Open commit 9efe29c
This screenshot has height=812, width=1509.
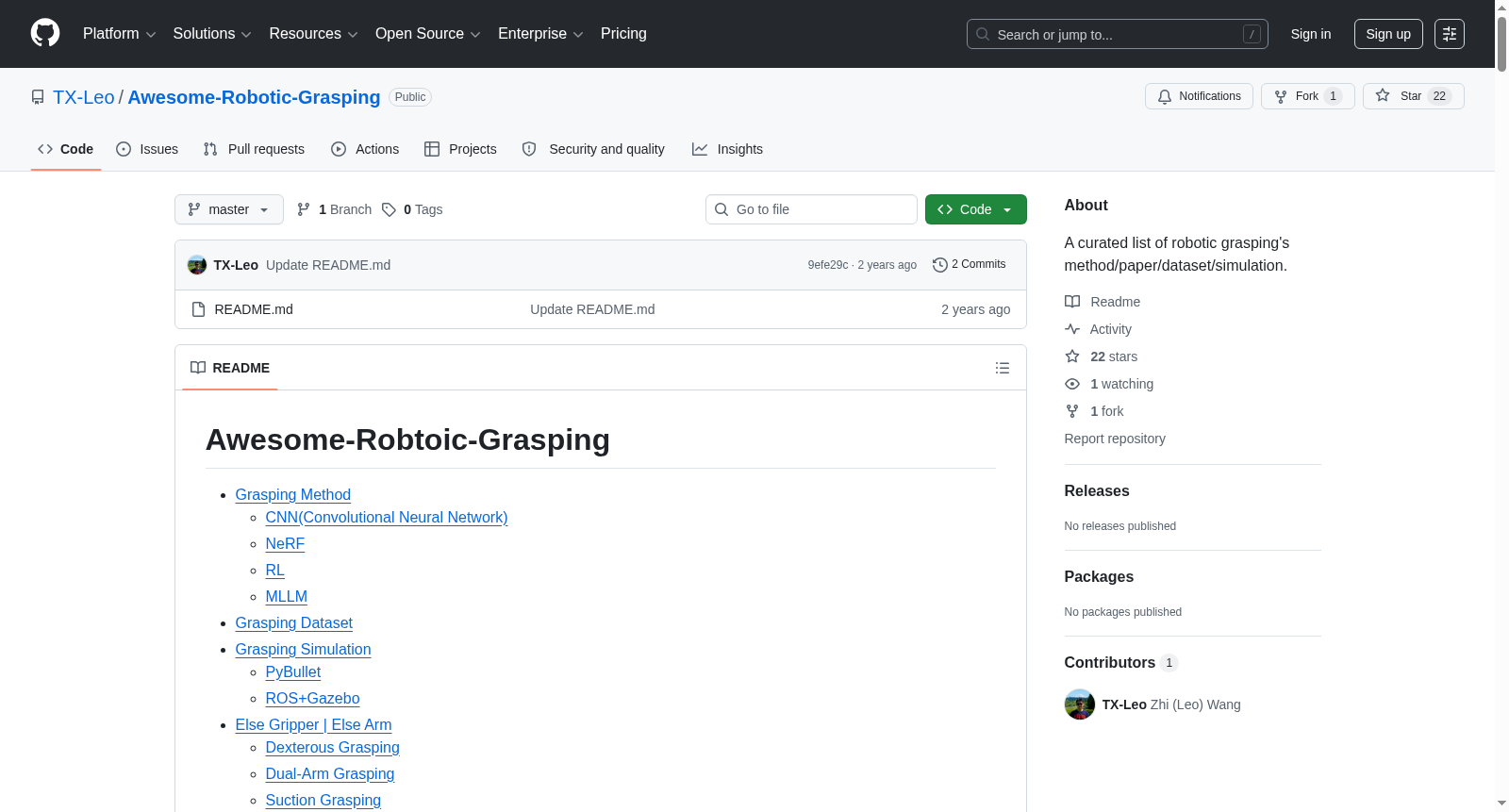[x=828, y=265]
